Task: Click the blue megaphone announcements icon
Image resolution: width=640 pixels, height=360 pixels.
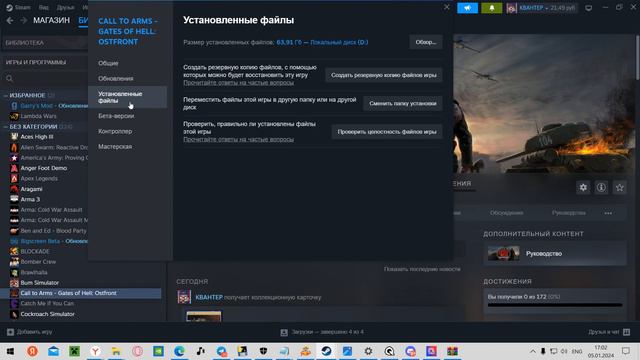Action: pyautogui.click(x=467, y=8)
